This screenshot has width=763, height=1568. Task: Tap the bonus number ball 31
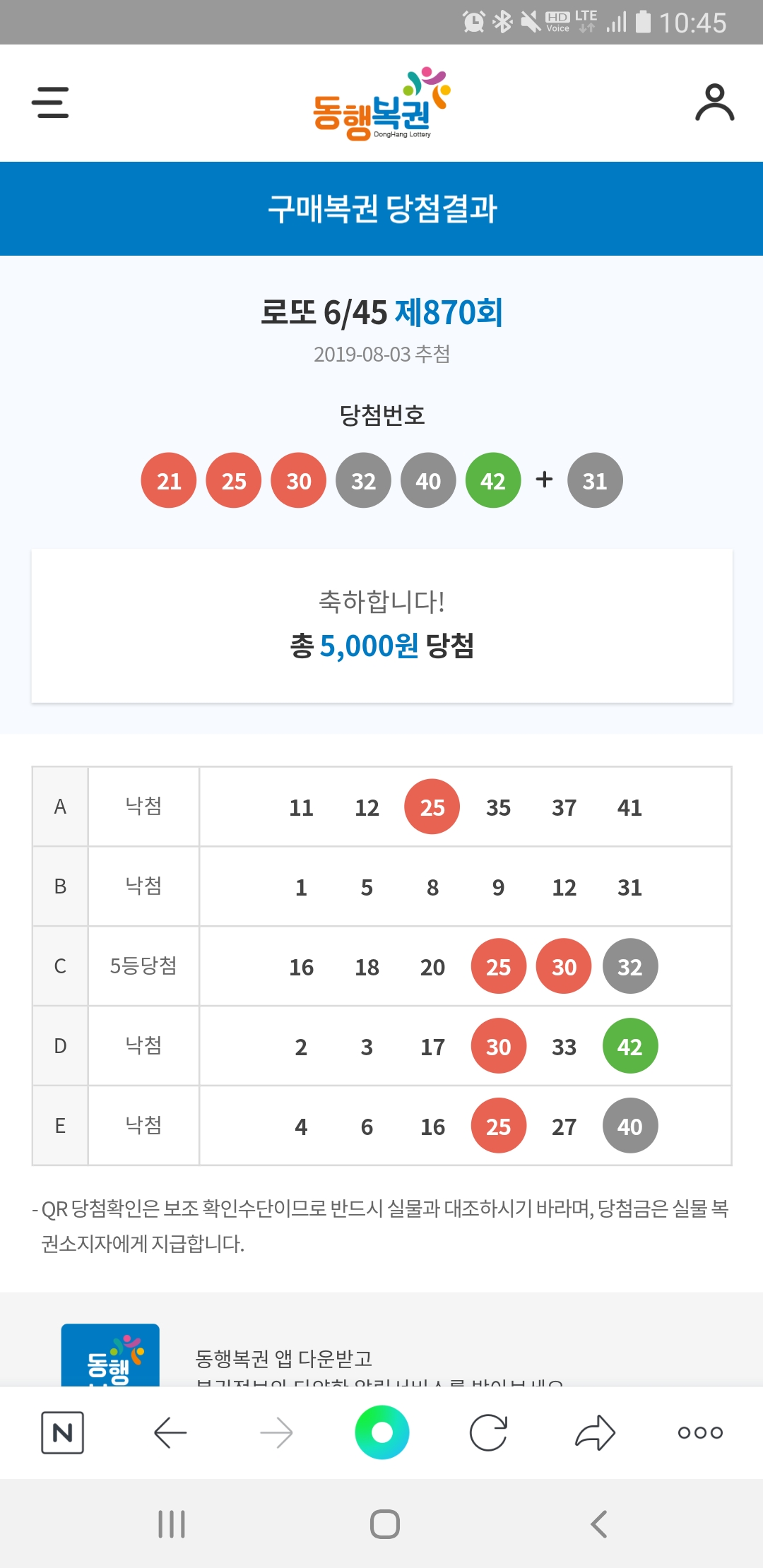pyautogui.click(x=595, y=481)
